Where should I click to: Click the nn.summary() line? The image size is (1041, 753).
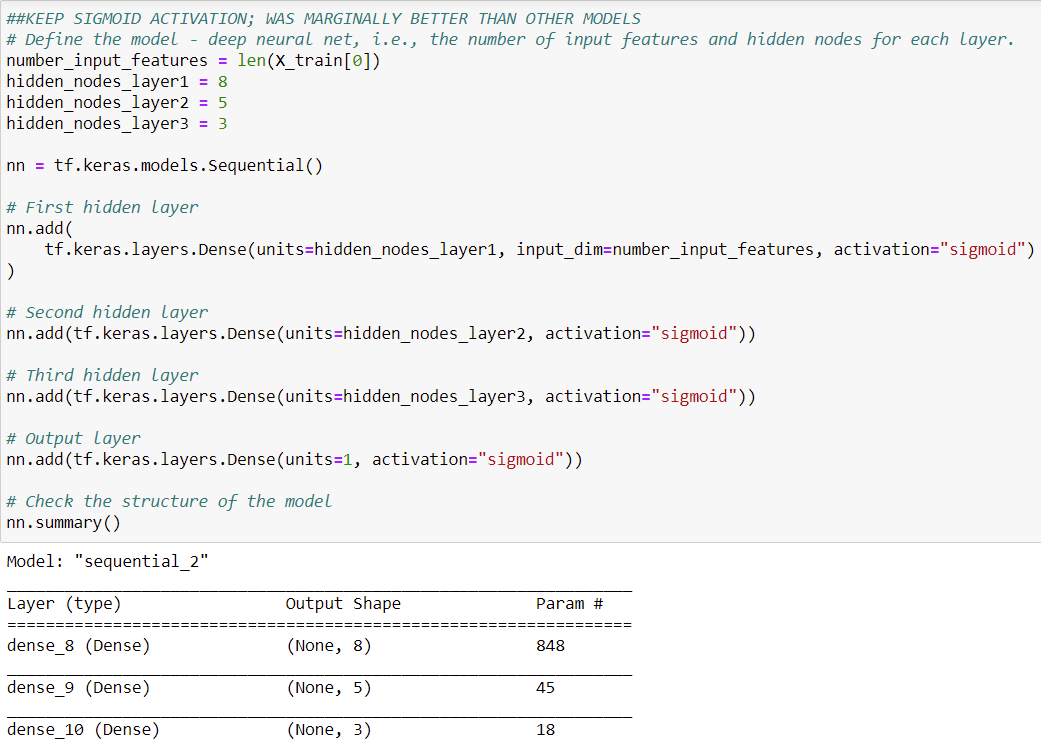[64, 523]
